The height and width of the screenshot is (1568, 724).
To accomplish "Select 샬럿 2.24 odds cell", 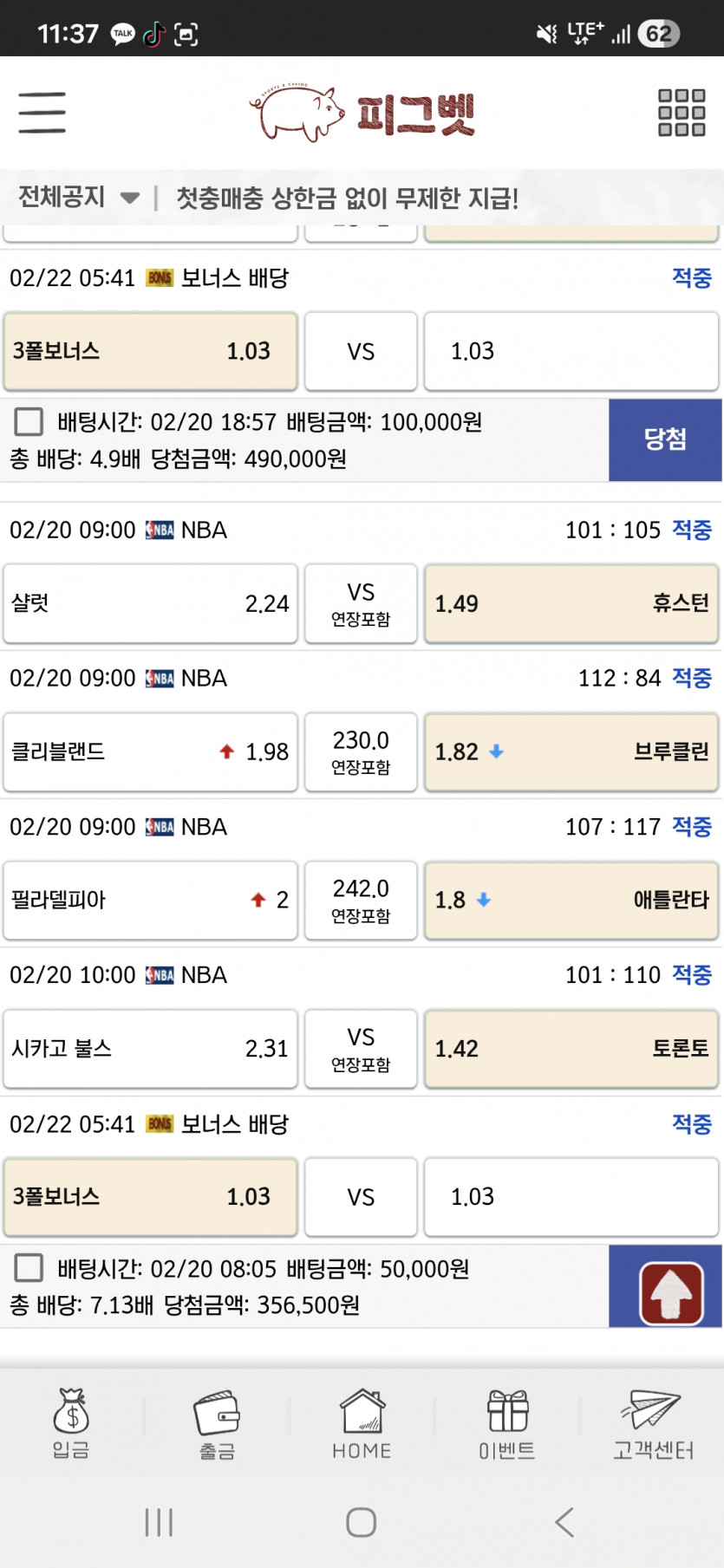I will tap(150, 603).
